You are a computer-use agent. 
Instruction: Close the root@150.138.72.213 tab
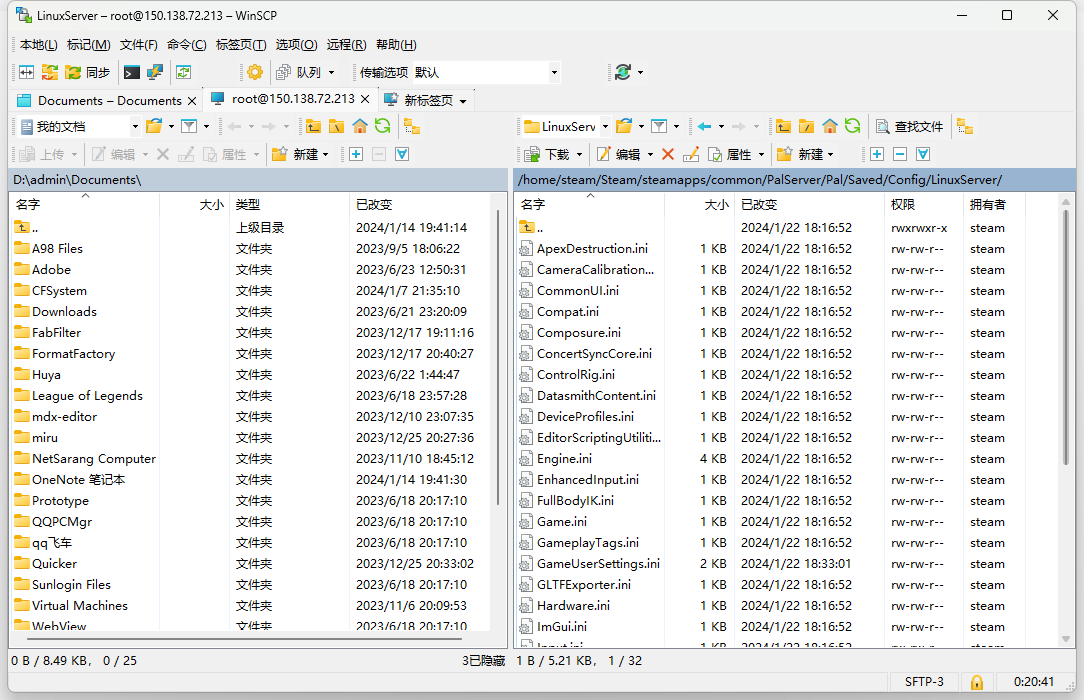pyautogui.click(x=365, y=100)
